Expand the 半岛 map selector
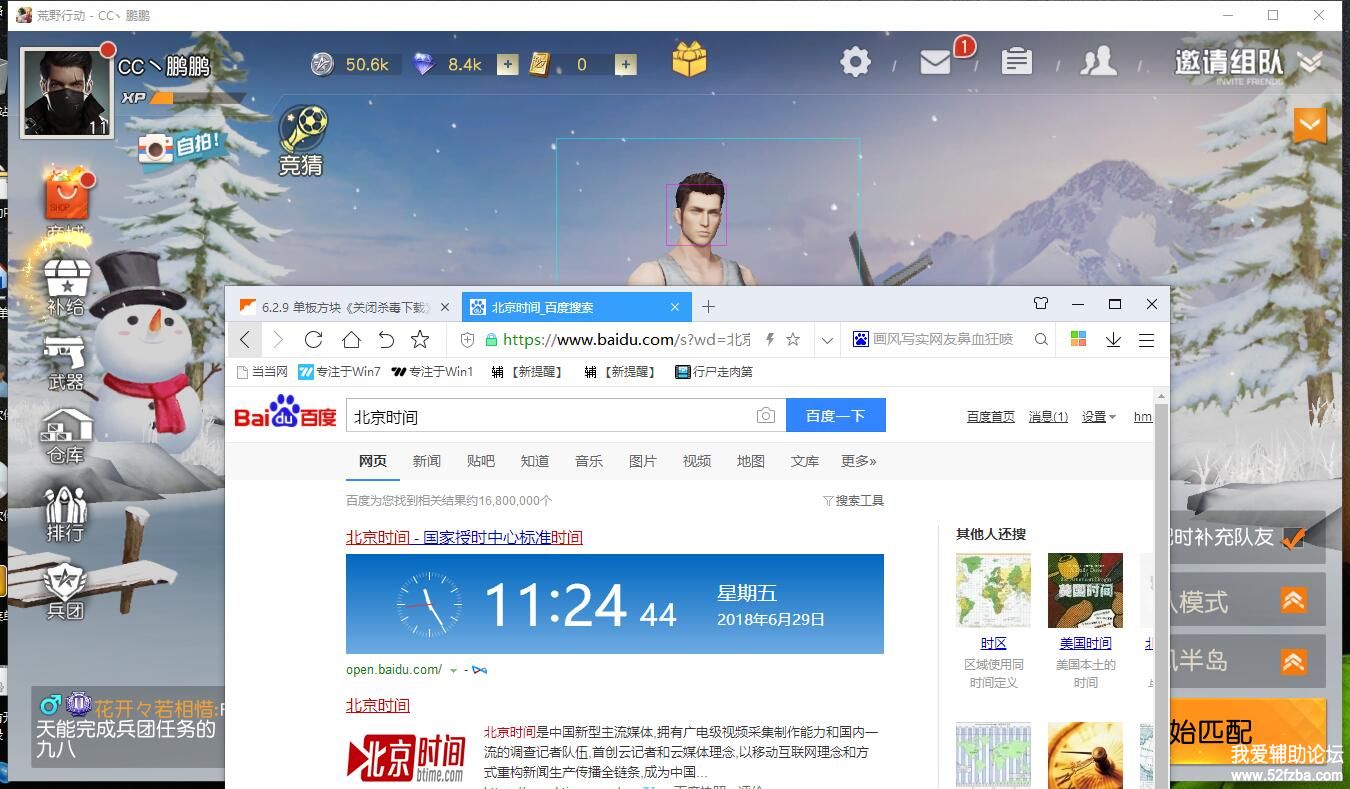 (1293, 661)
